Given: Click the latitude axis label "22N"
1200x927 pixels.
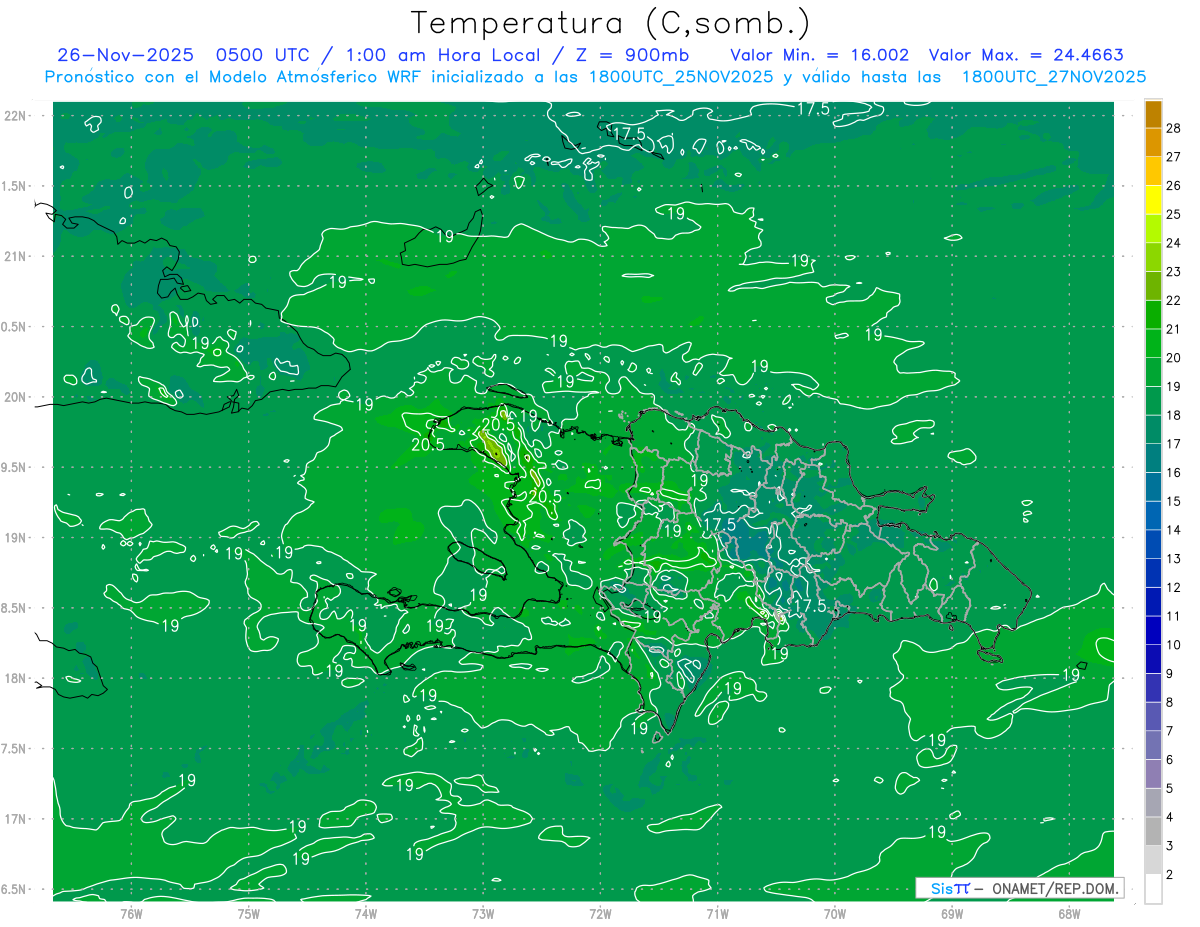Looking at the screenshot, I should coord(17,116).
